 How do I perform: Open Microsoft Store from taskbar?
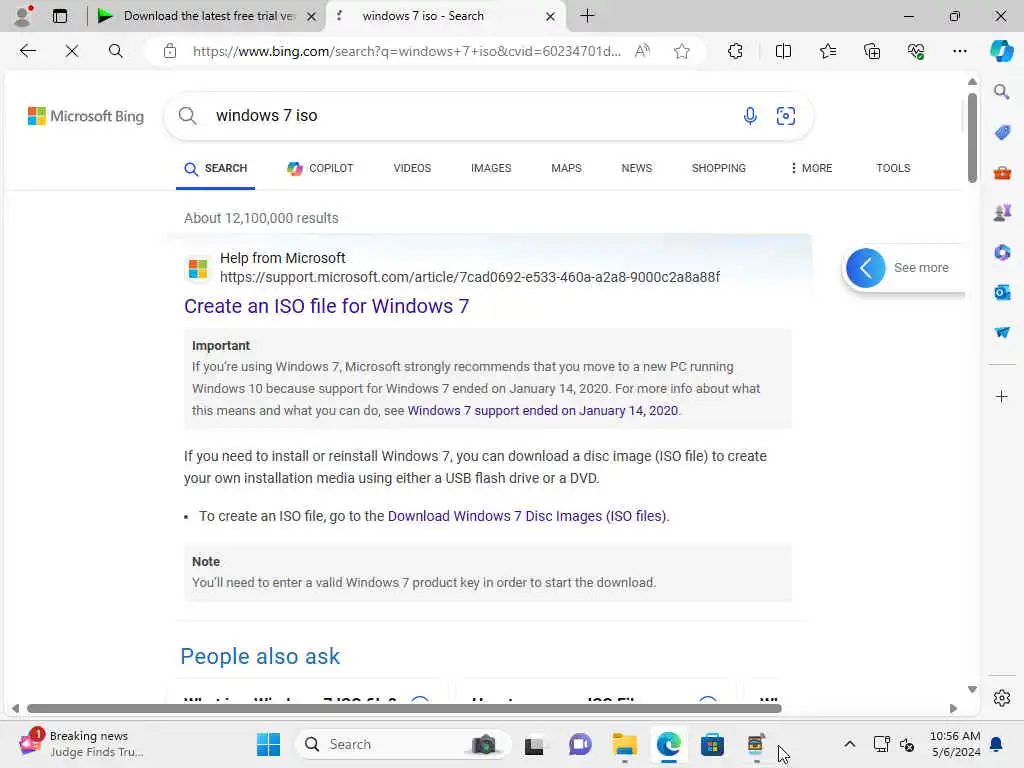pyautogui.click(x=712, y=744)
